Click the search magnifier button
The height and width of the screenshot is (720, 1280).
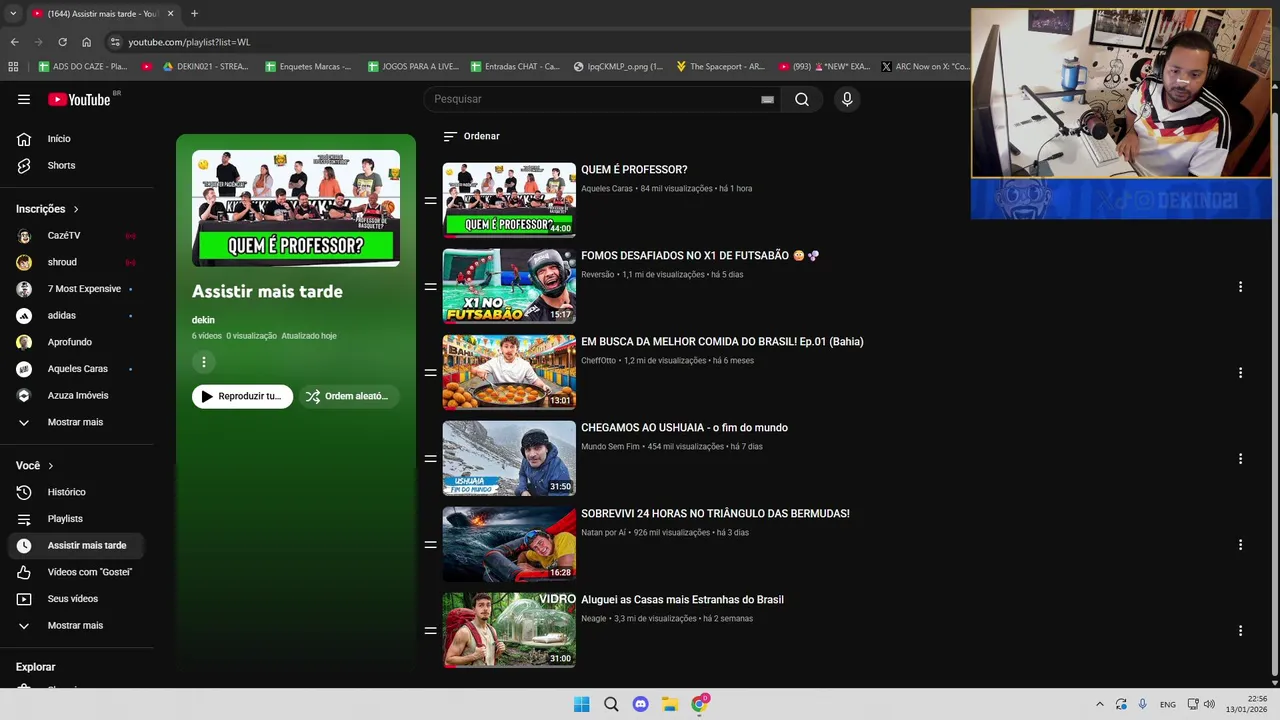coord(802,99)
